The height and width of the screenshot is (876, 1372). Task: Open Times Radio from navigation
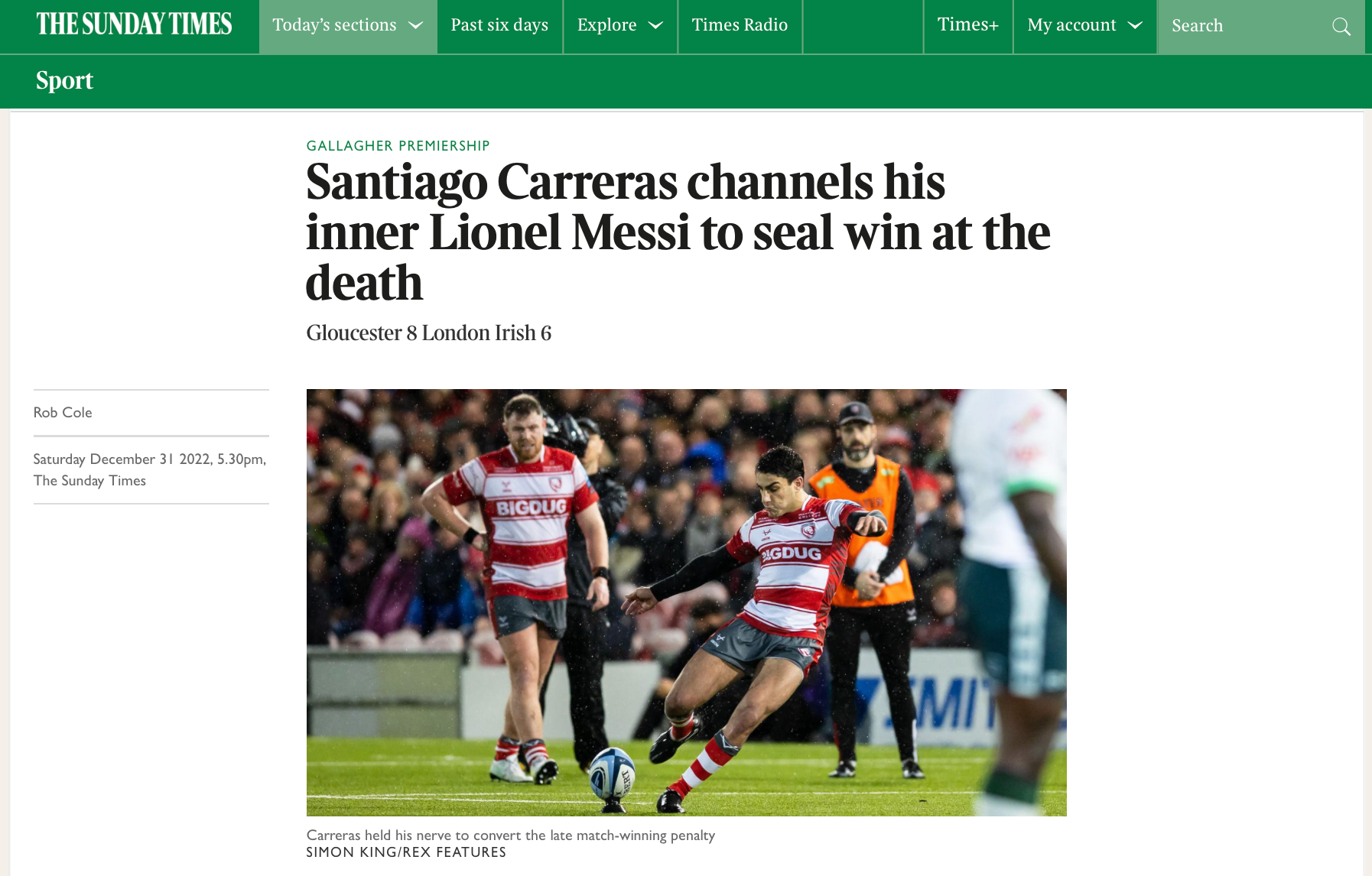[x=740, y=27]
